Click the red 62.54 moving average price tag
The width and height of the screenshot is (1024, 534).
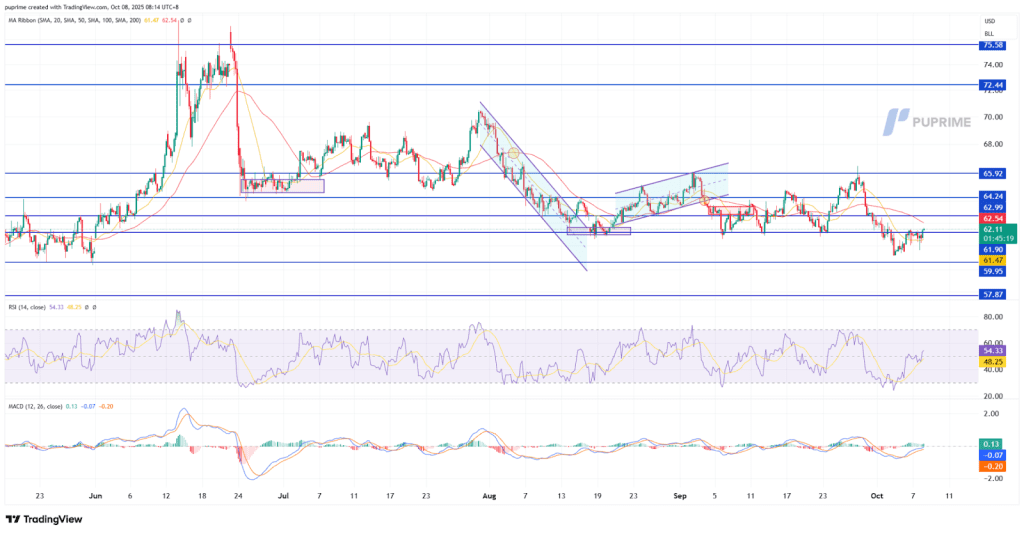[x=994, y=218]
